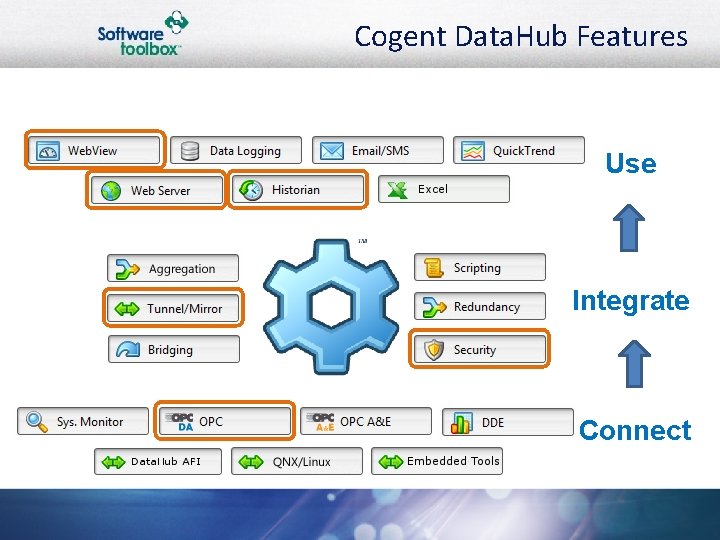The image size is (720, 540).
Task: Choose the Security button
Action: pos(480,349)
